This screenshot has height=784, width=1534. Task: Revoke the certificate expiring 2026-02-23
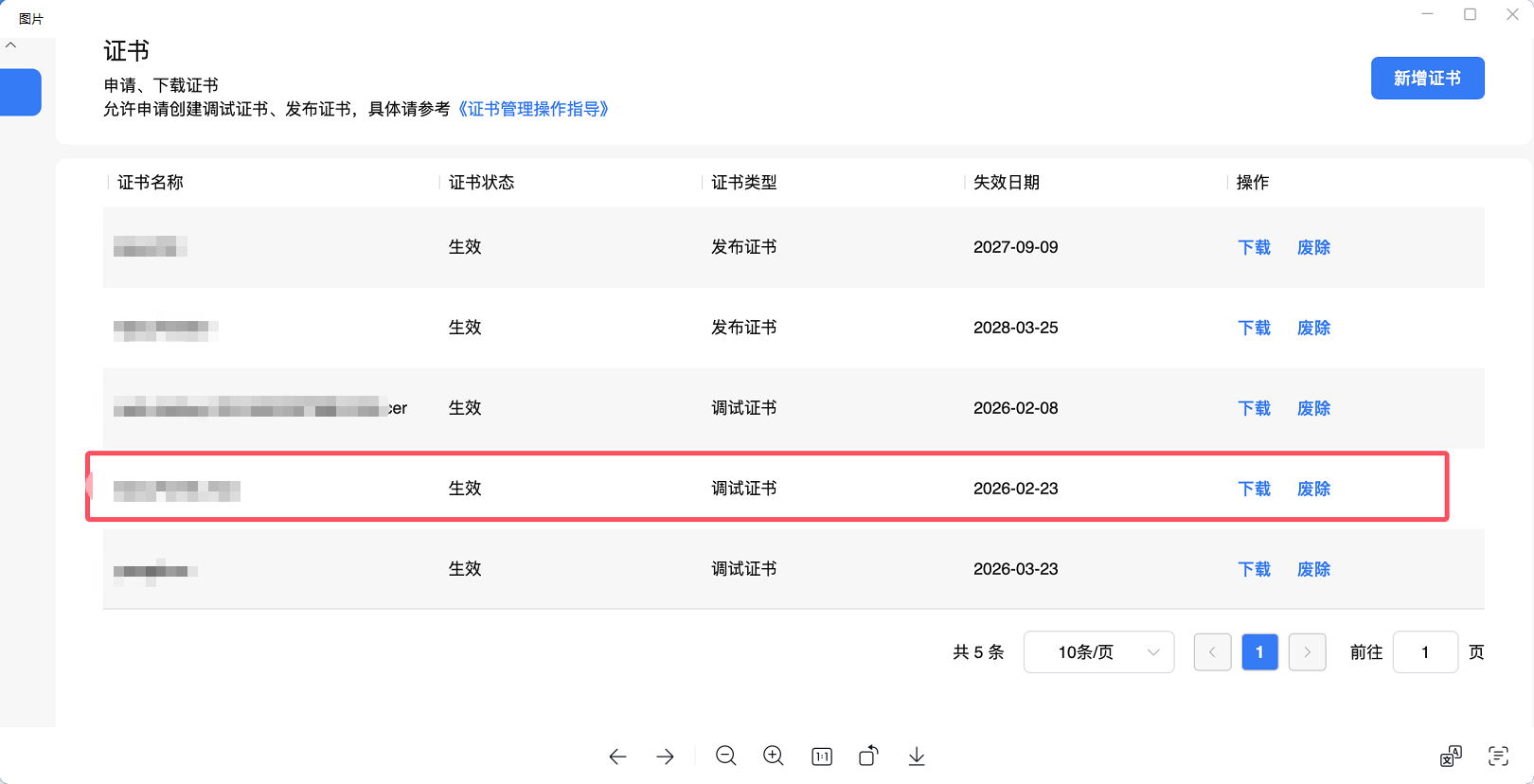(1313, 489)
